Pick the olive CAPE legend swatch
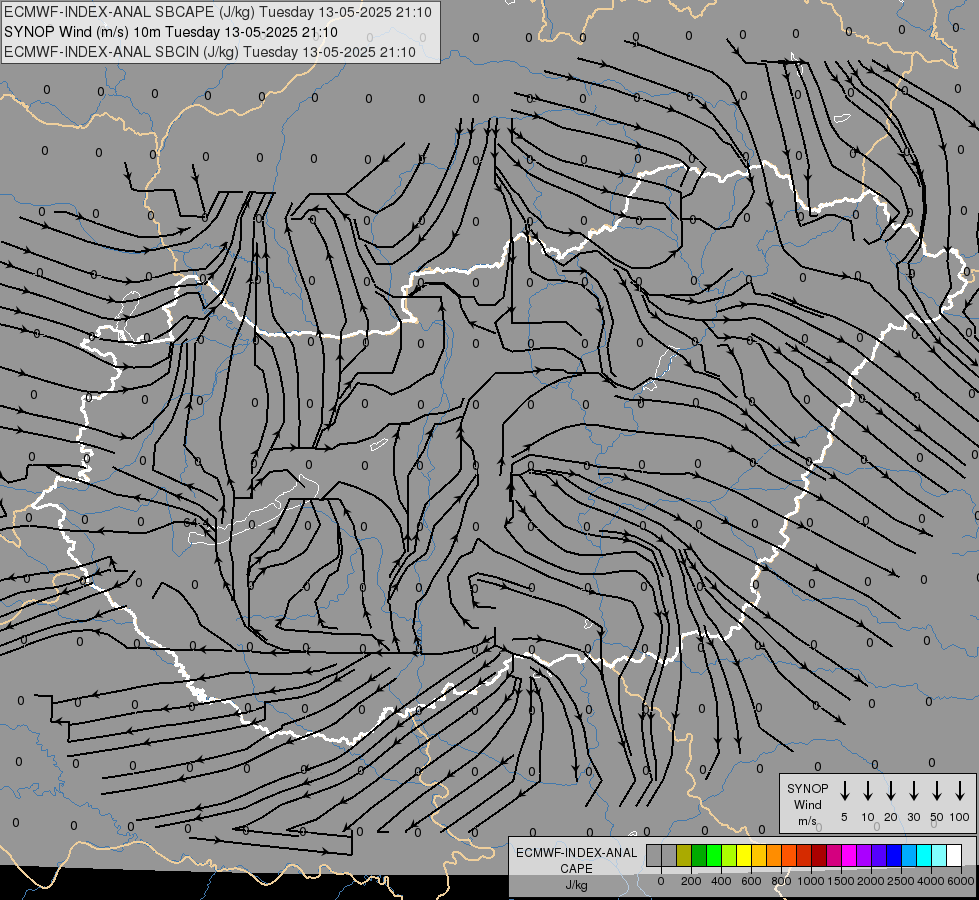This screenshot has width=979, height=900. click(x=684, y=855)
